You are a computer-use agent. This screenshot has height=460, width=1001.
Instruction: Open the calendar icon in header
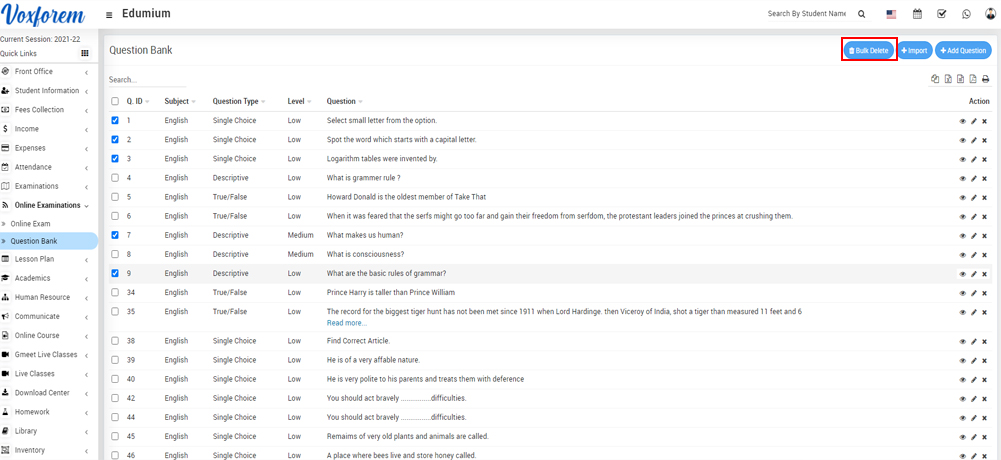[917, 14]
